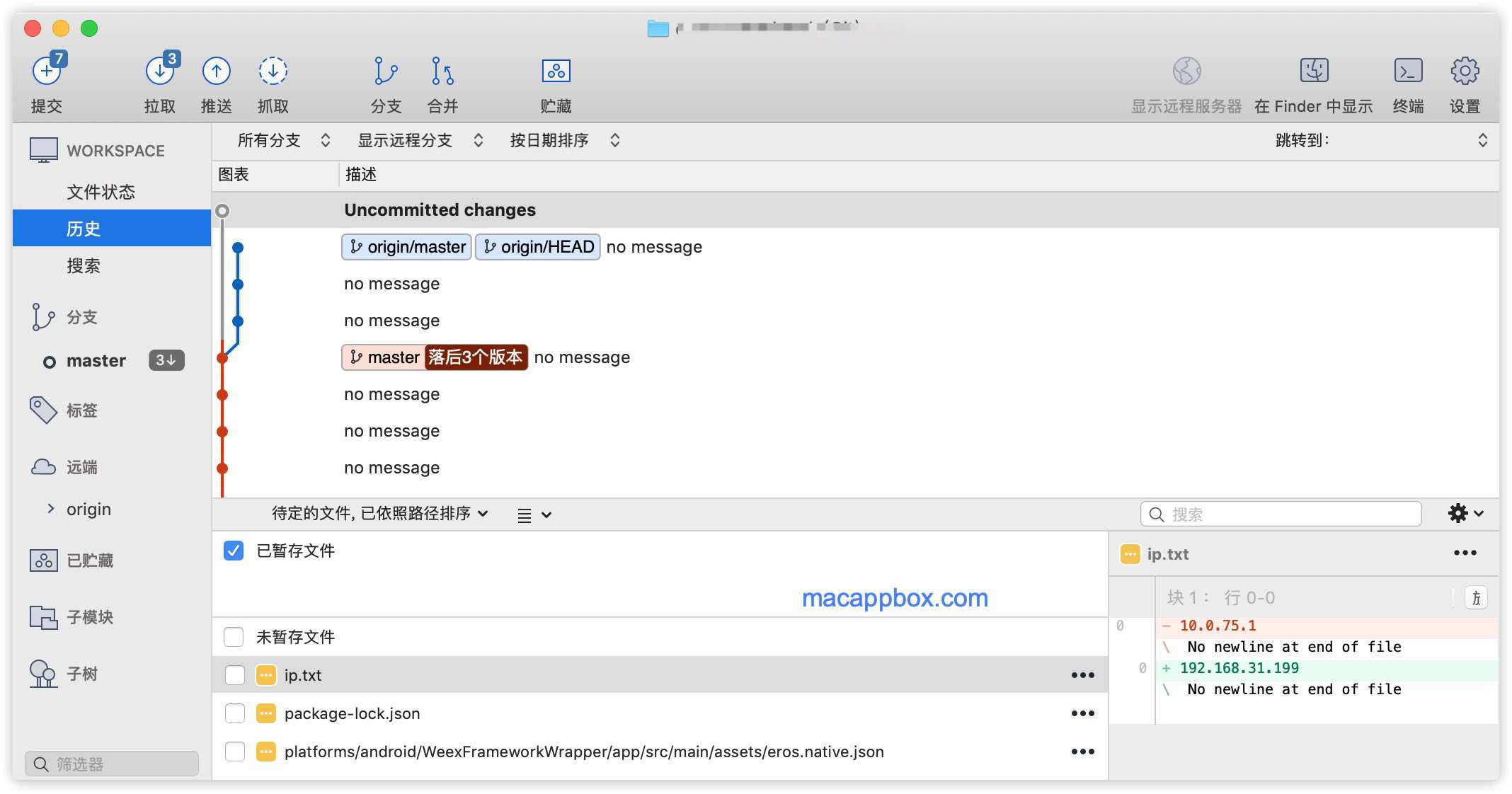Click the origin/master branch label
Viewport: 1512px width, 794px height.
(x=407, y=247)
